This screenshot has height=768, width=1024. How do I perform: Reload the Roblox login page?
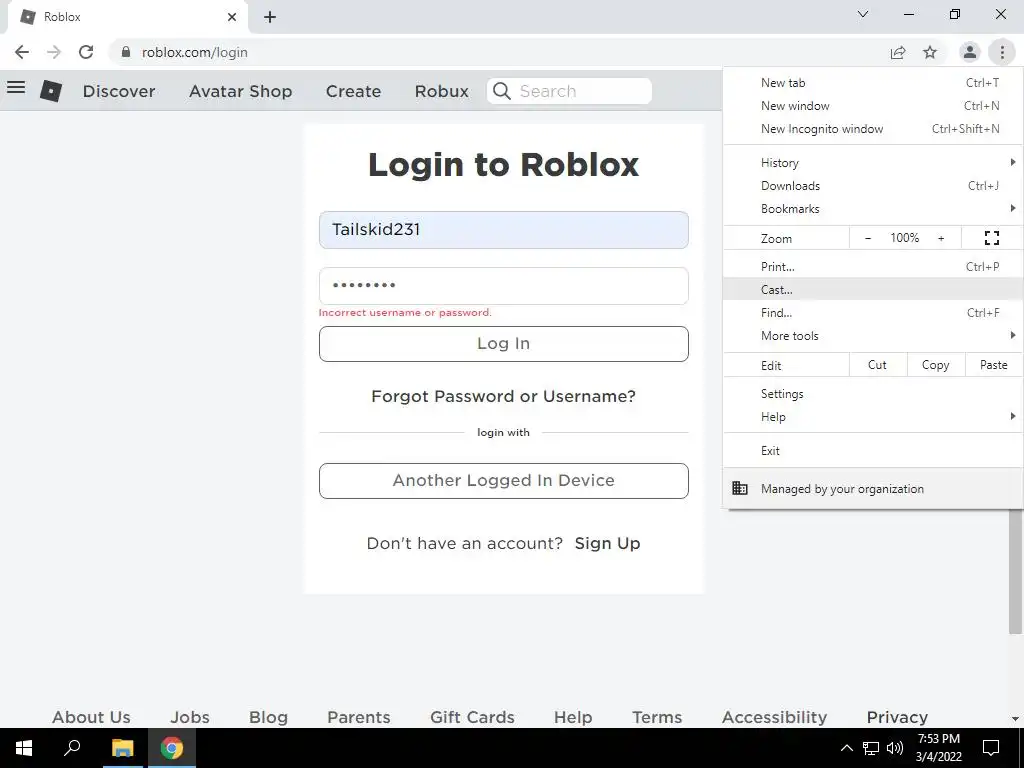pyautogui.click(x=86, y=52)
